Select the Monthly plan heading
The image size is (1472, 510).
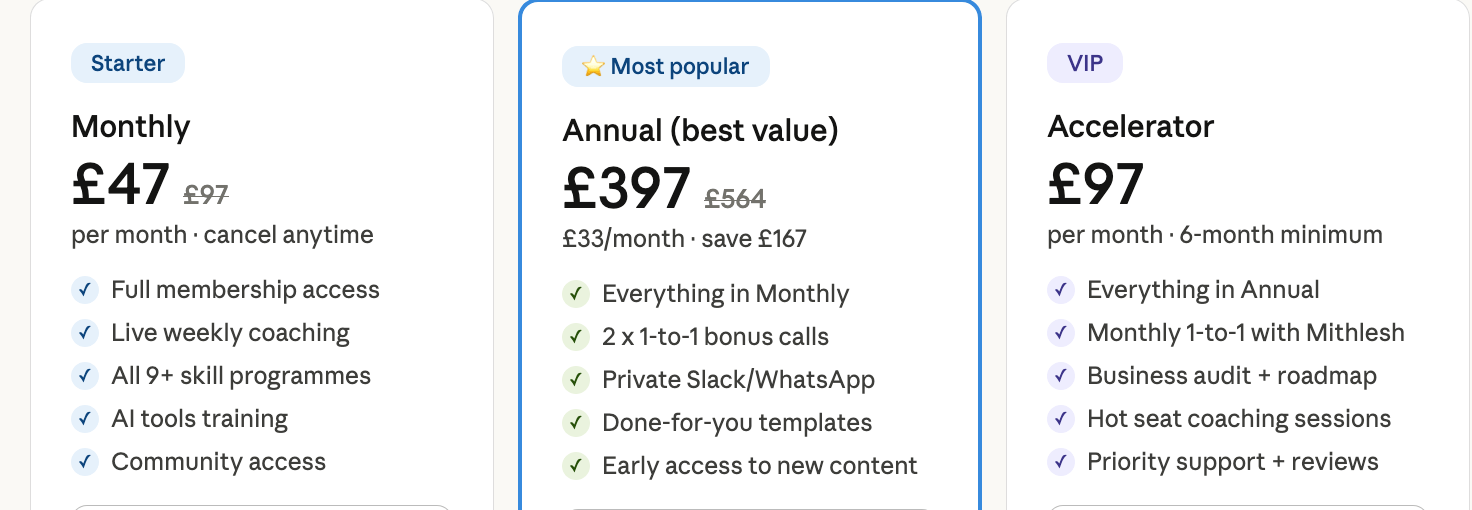[x=131, y=127]
